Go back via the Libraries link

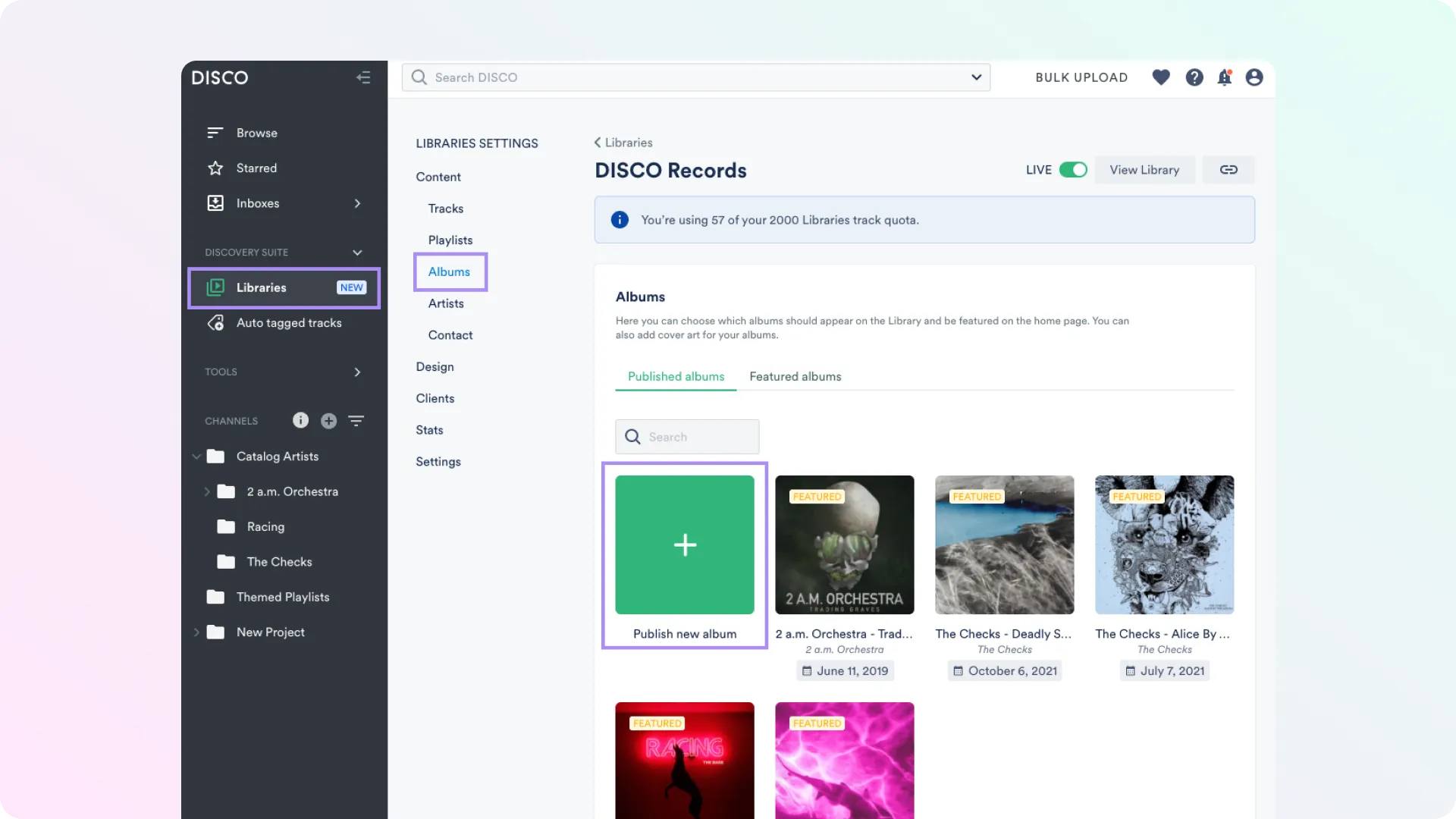tap(629, 143)
